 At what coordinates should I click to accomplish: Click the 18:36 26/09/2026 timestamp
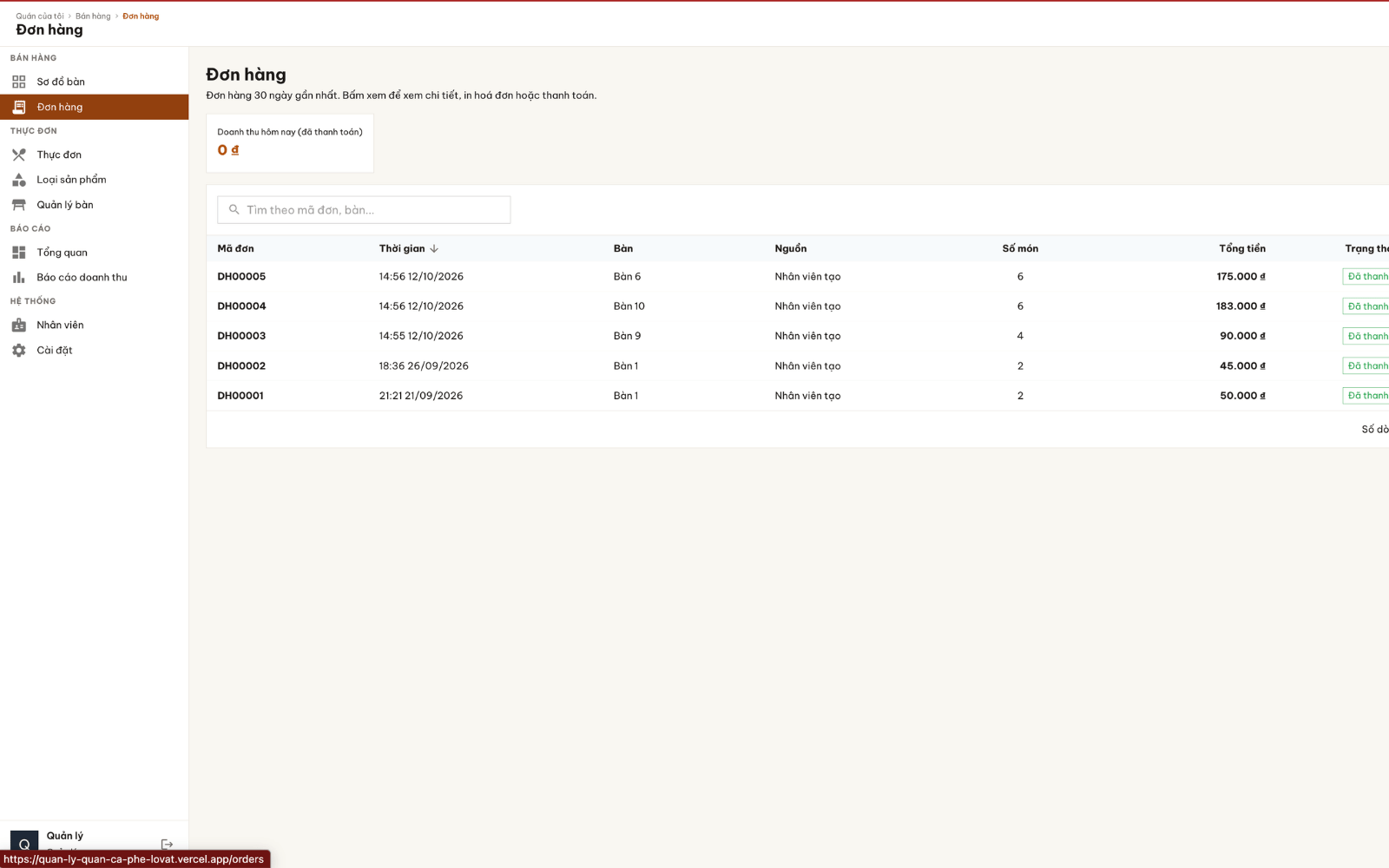click(424, 365)
